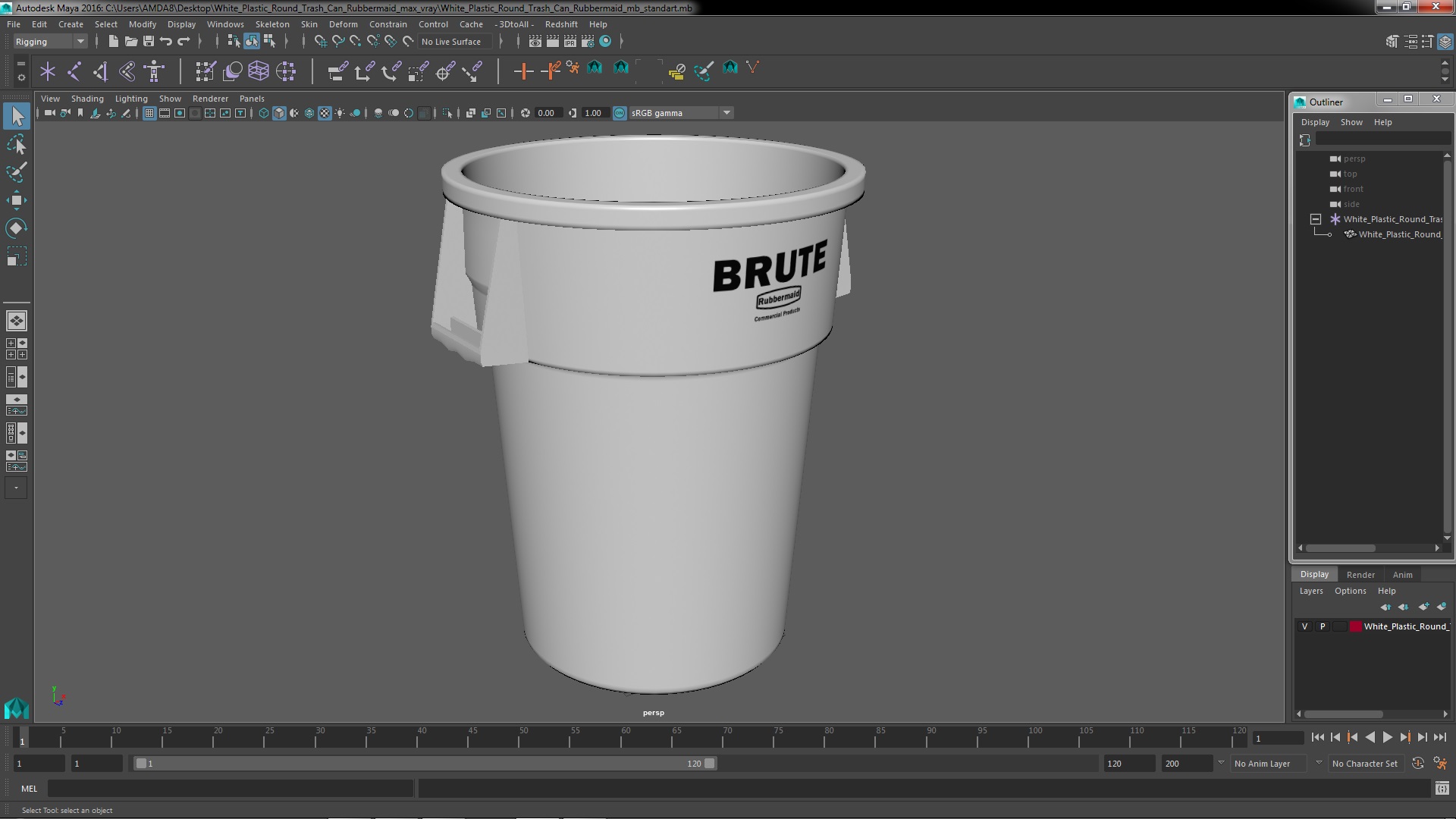This screenshot has height=819, width=1456.
Task: Click the HumanIK character figure icon
Action: pyautogui.click(x=154, y=71)
